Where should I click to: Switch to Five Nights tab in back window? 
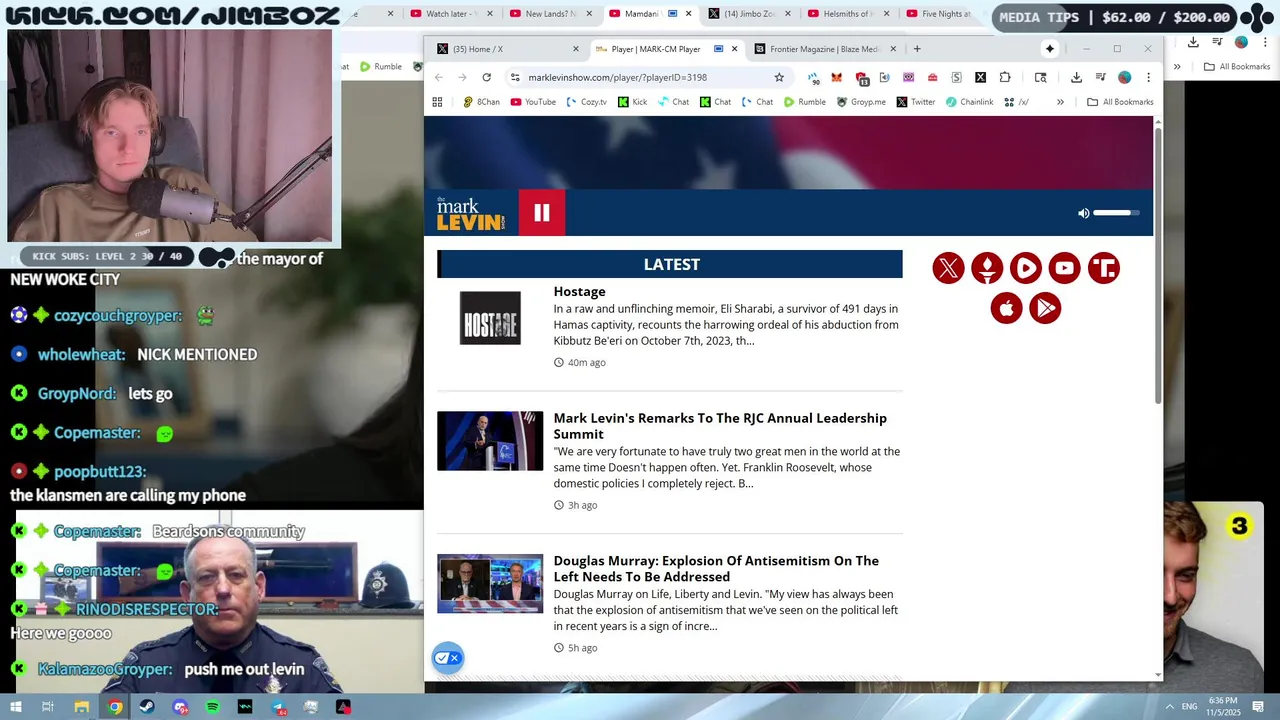click(x=940, y=14)
